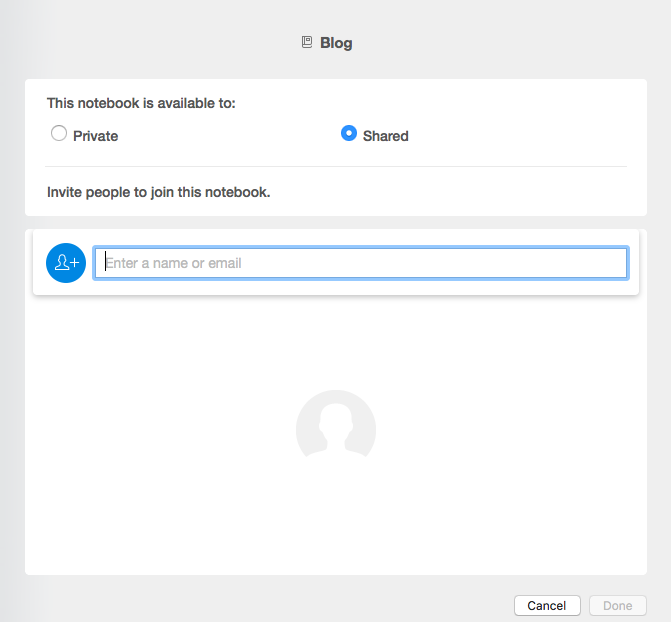
Task: Click the blue add-person invite icon
Action: pos(66,263)
